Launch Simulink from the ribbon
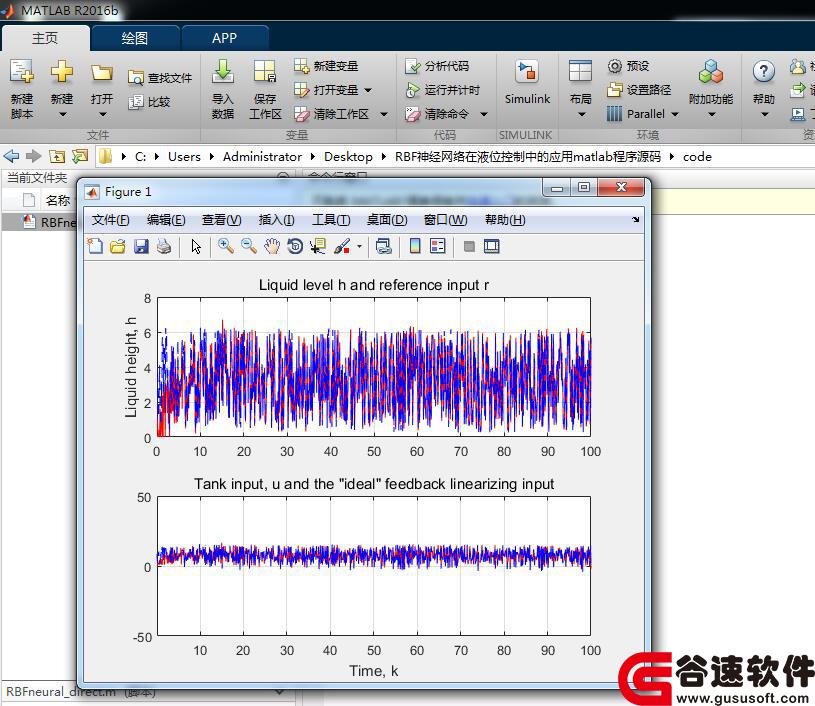Viewport: 815px width, 706px height. (527, 83)
